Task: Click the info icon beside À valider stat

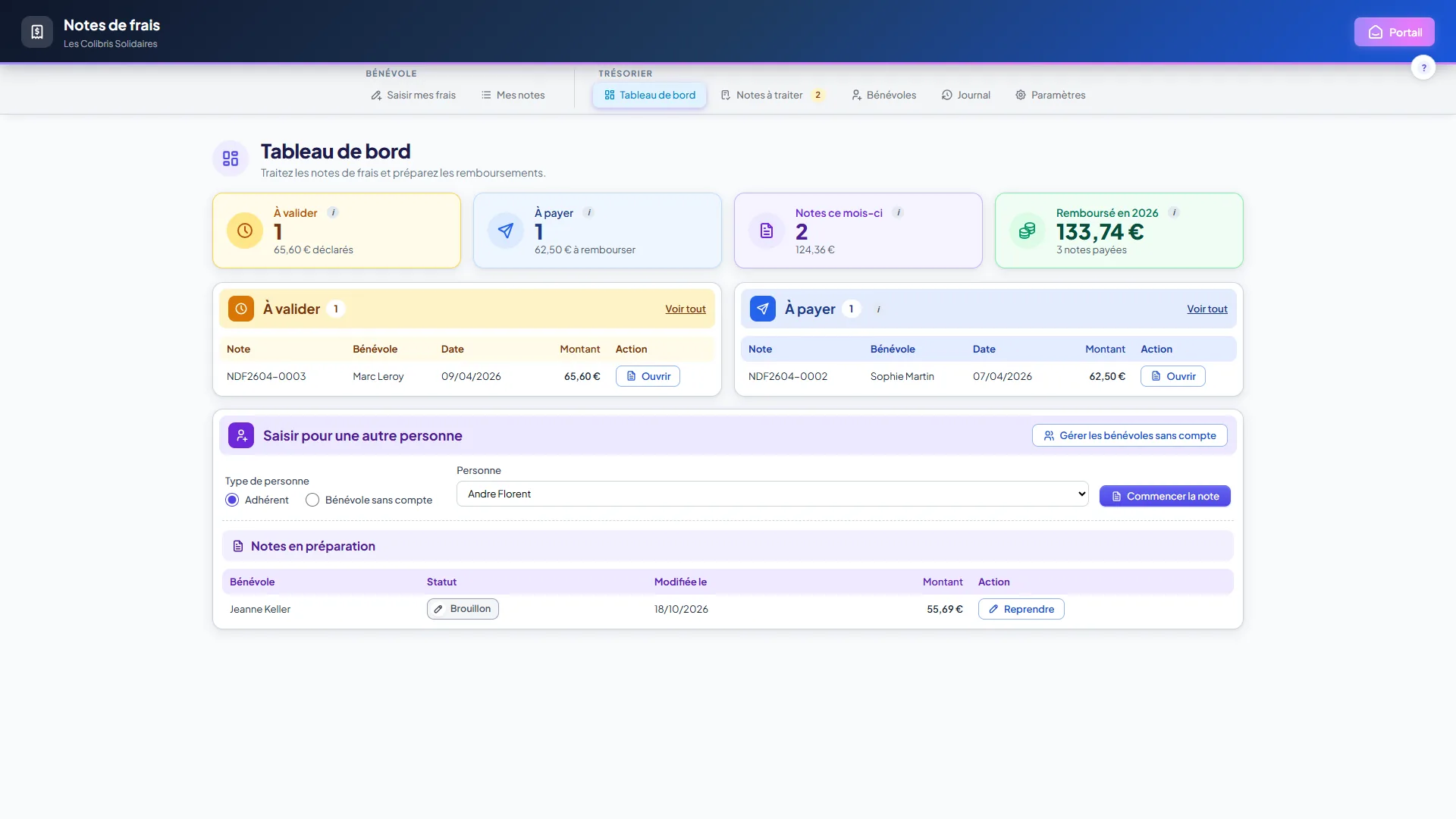Action: pos(333,212)
